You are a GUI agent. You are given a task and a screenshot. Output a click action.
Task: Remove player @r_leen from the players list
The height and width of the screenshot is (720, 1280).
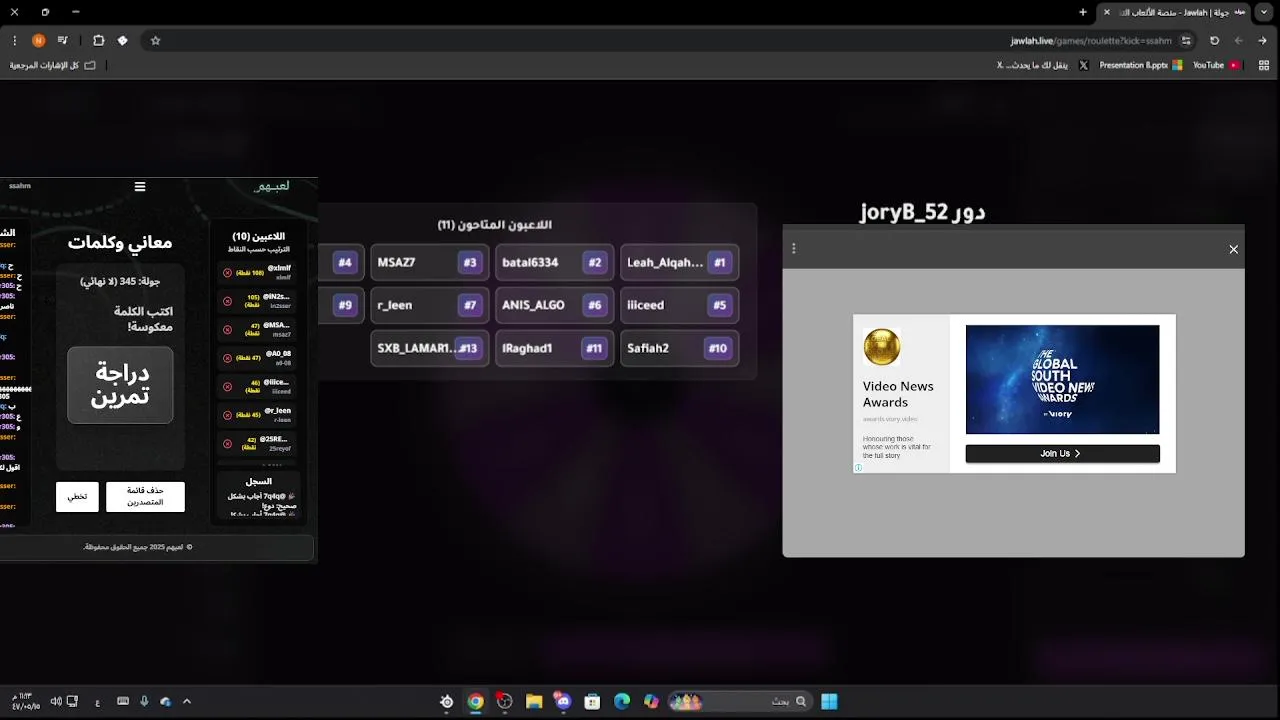tap(227, 415)
